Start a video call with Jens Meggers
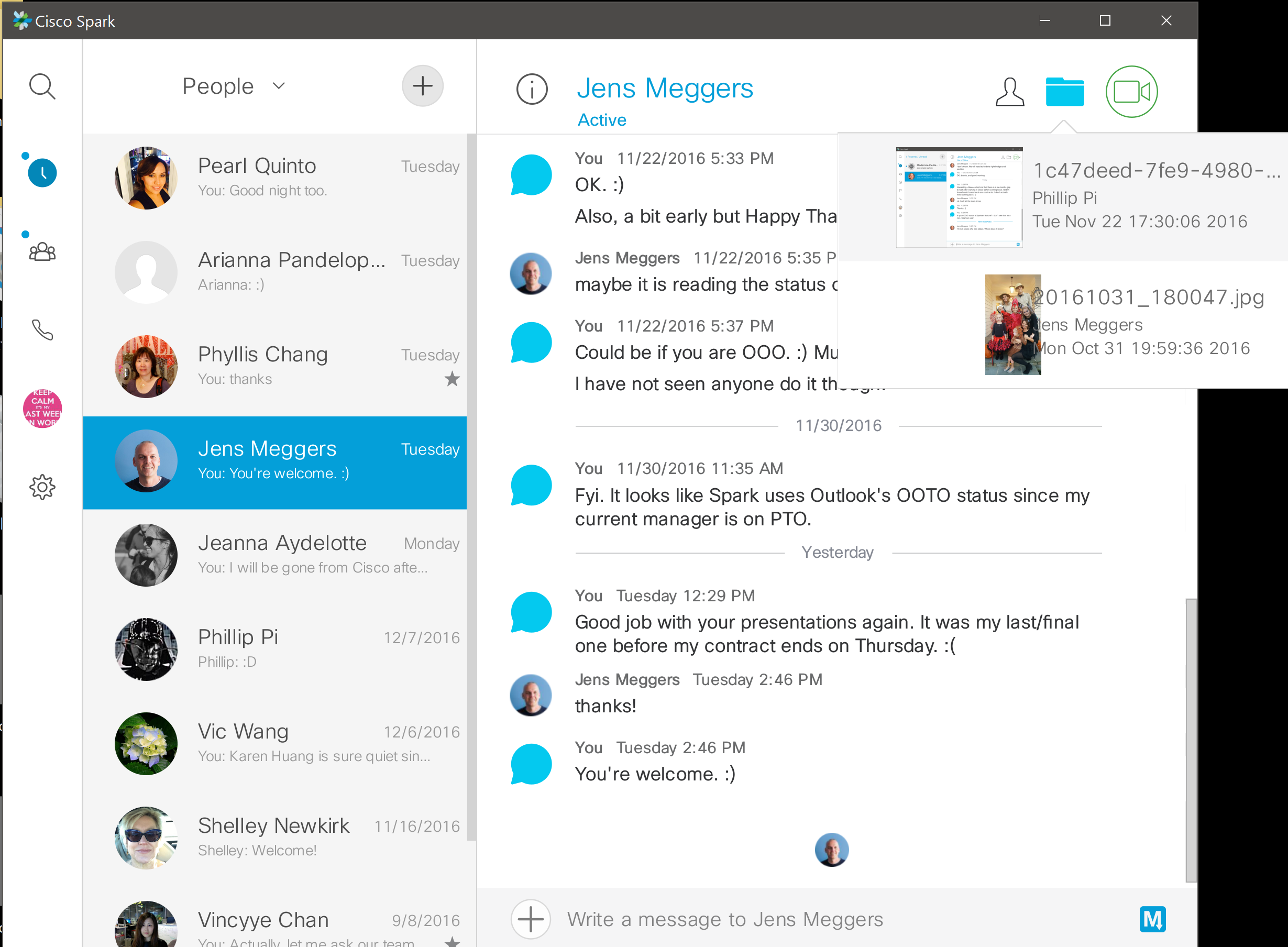Viewport: 1288px width, 947px height. [x=1131, y=92]
